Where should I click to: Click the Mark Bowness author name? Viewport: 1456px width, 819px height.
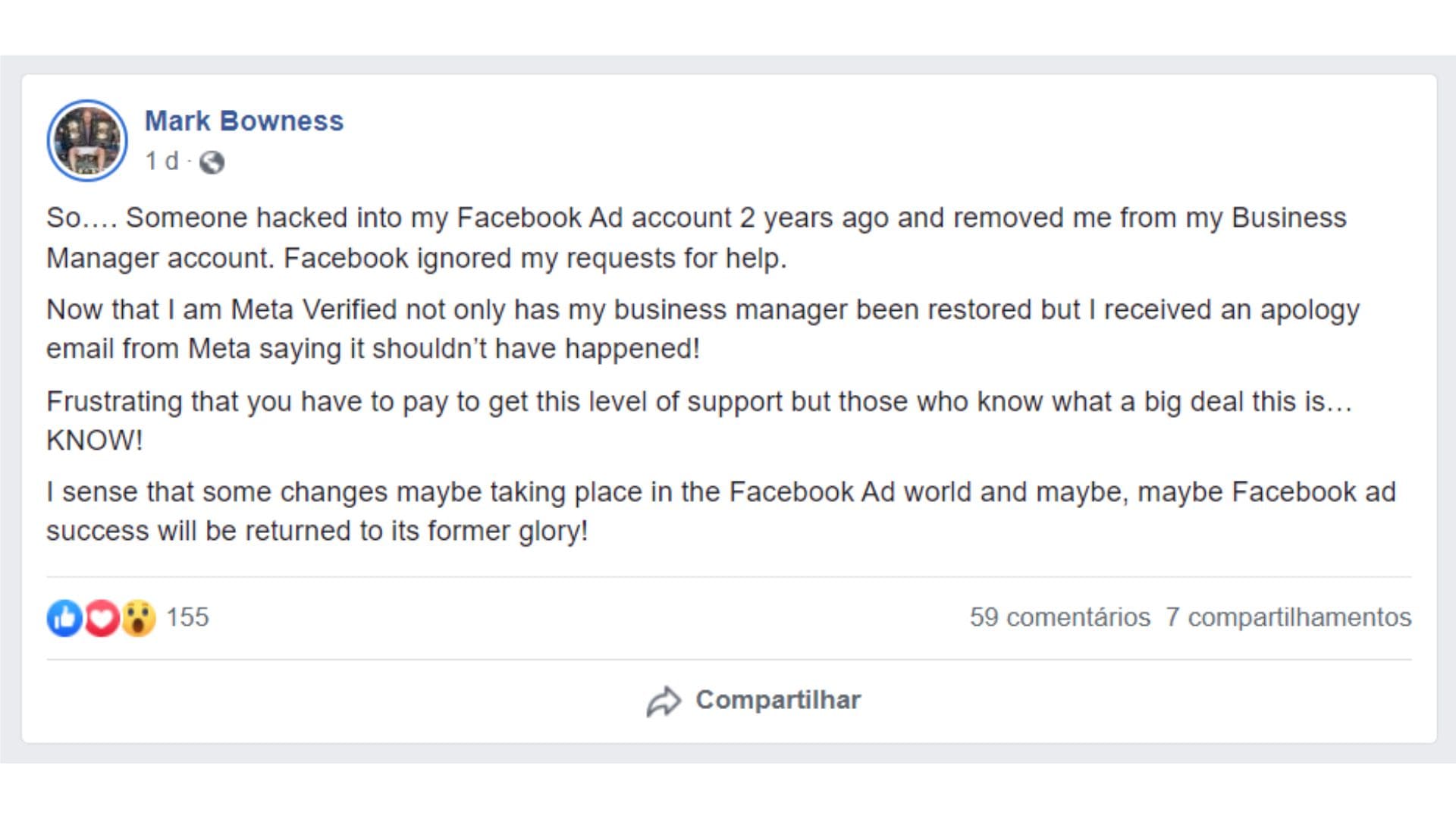(243, 121)
